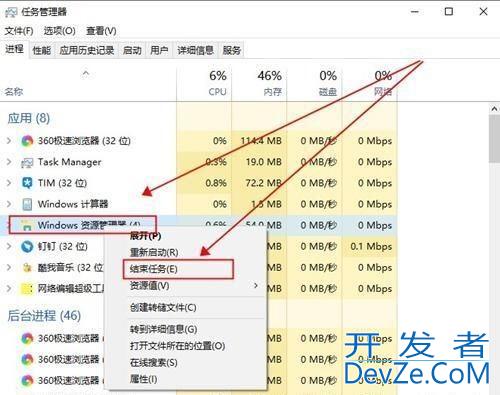The width and height of the screenshot is (500, 395).
Task: Sort by the 网络 column header
Action: point(370,83)
